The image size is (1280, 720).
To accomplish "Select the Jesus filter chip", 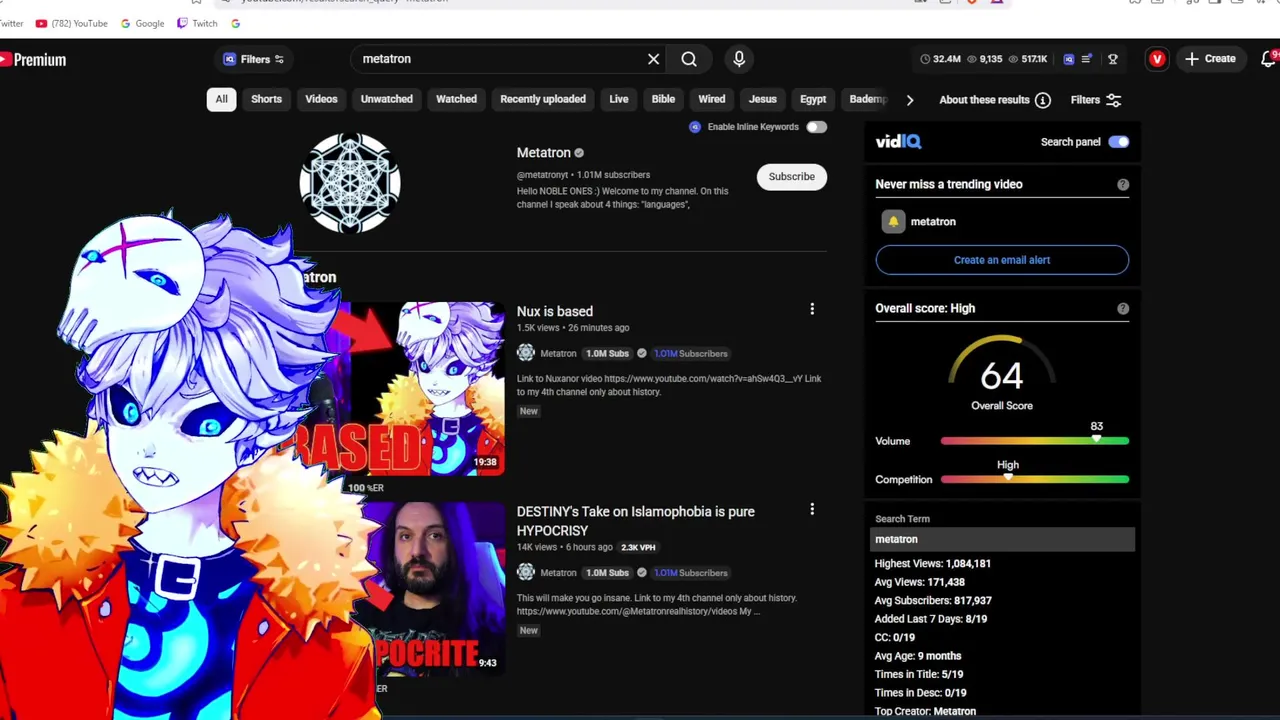I will coord(762,99).
